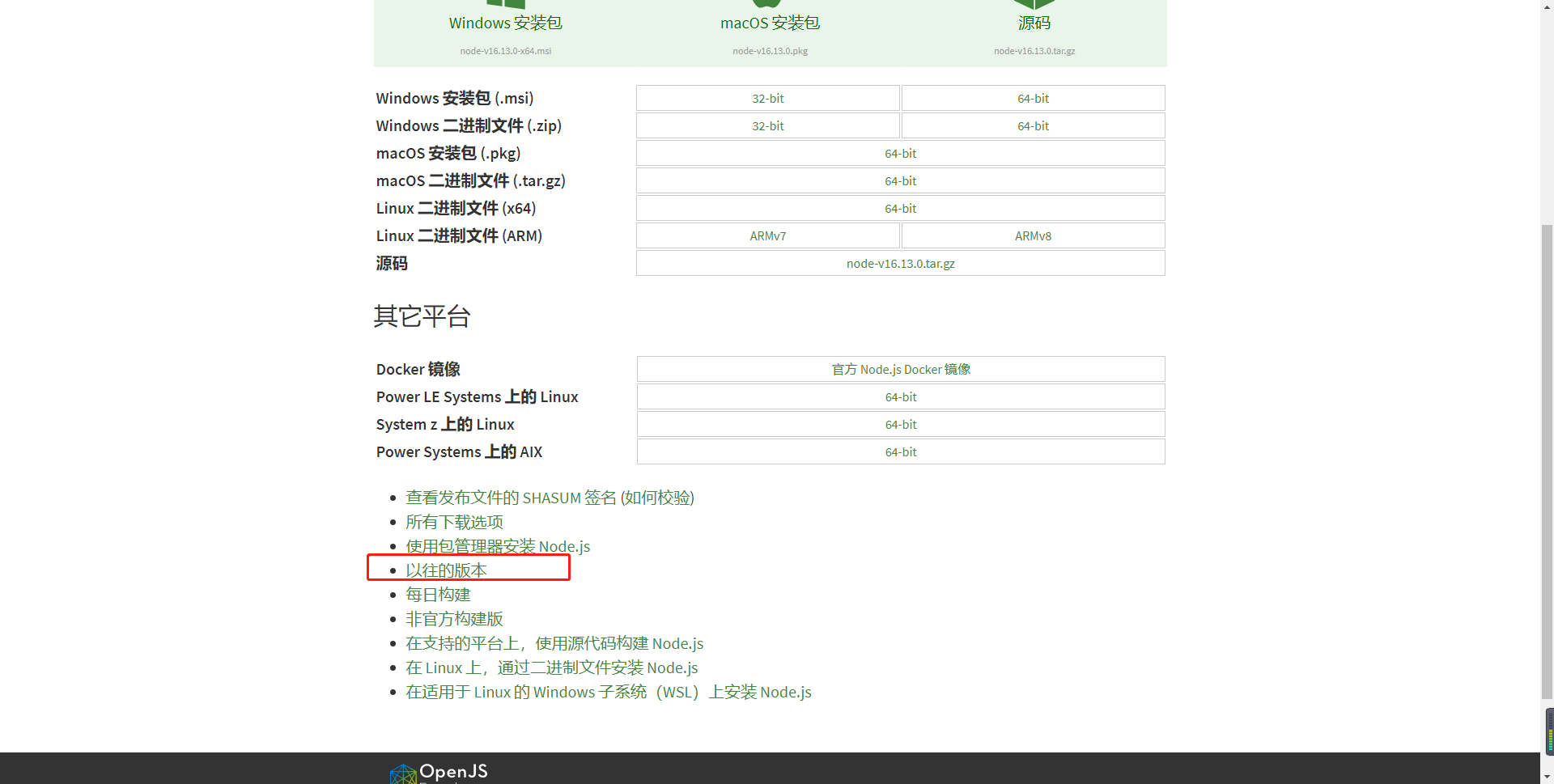Viewport: 1554px width, 784px height.
Task: Click the node-v16.13.0-x64.msi filename
Action: tap(506, 51)
